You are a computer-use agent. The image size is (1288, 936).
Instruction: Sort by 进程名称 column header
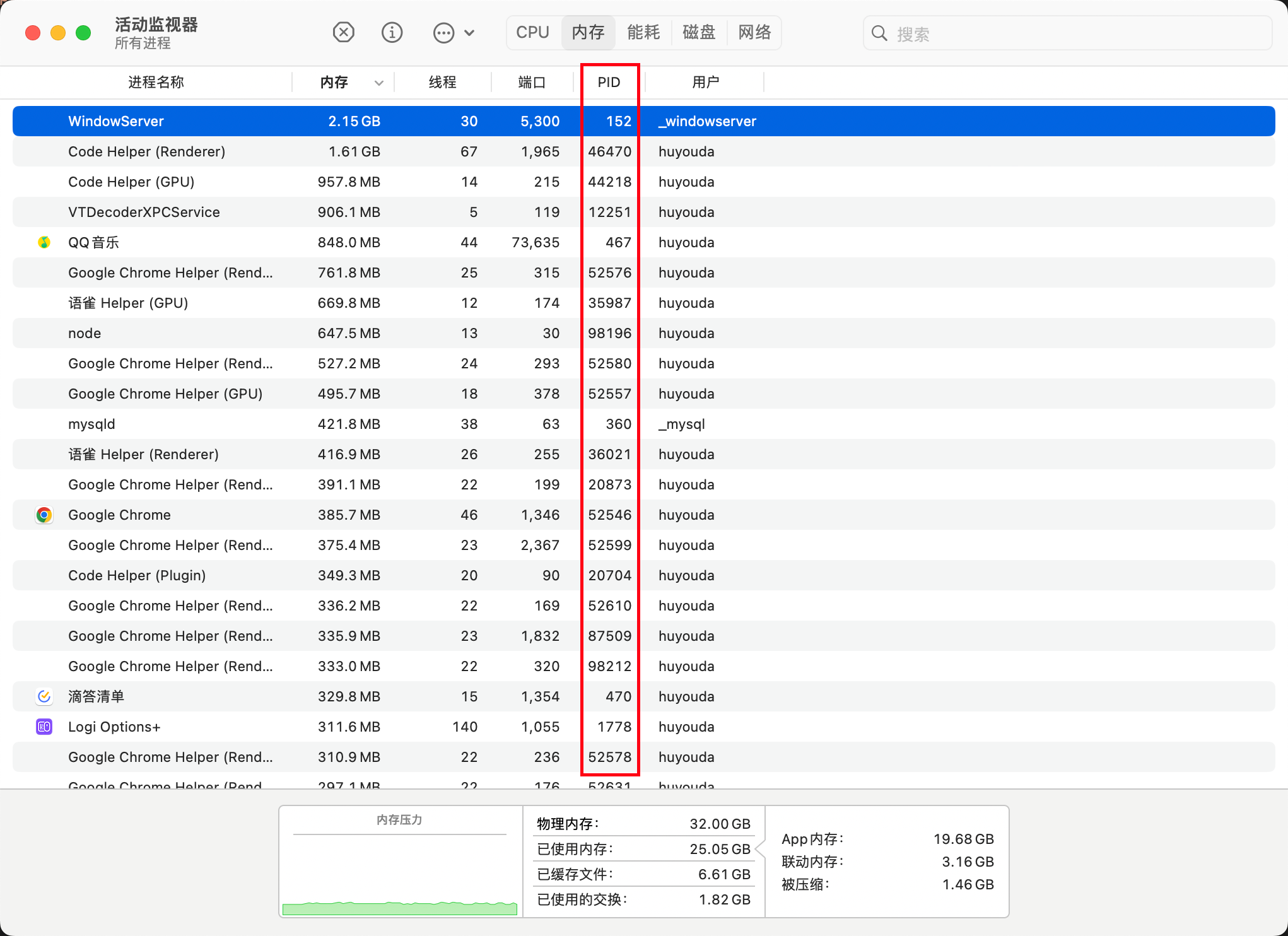(156, 82)
